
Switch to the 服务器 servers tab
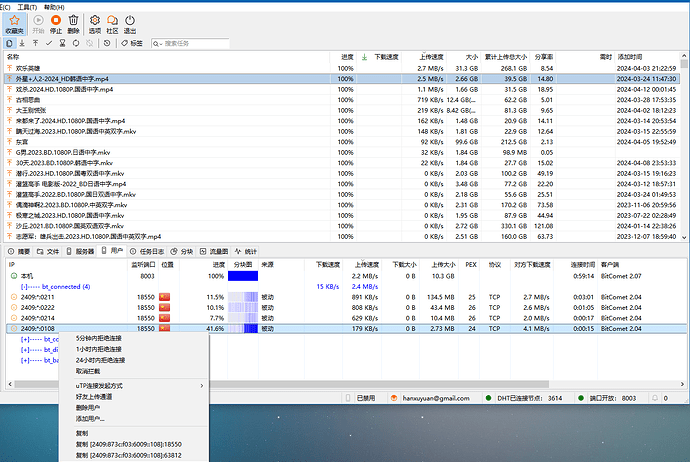(80, 251)
